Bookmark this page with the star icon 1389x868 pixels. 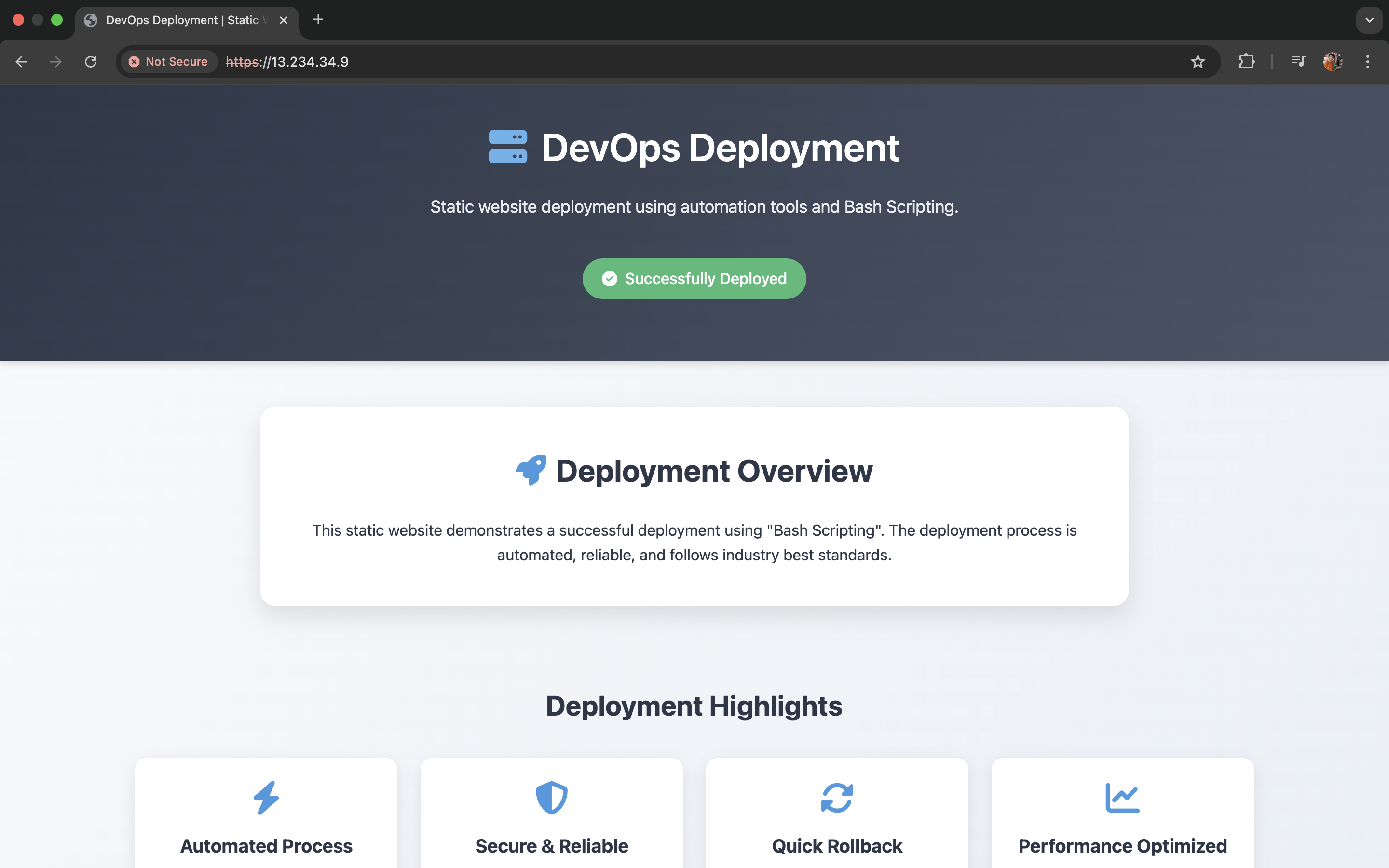tap(1198, 61)
